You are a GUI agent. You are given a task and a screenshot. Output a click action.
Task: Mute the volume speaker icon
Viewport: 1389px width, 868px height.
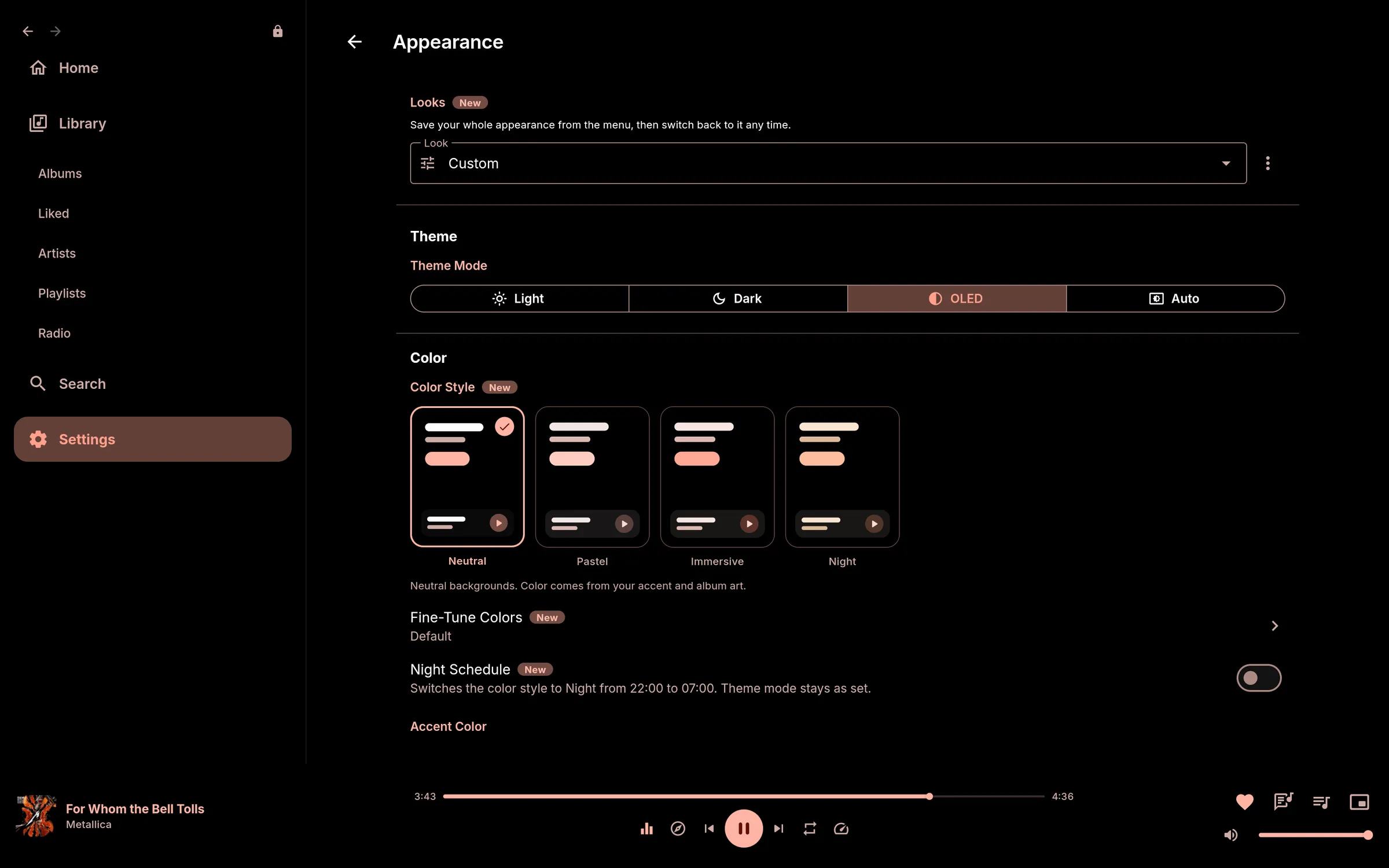tap(1231, 835)
